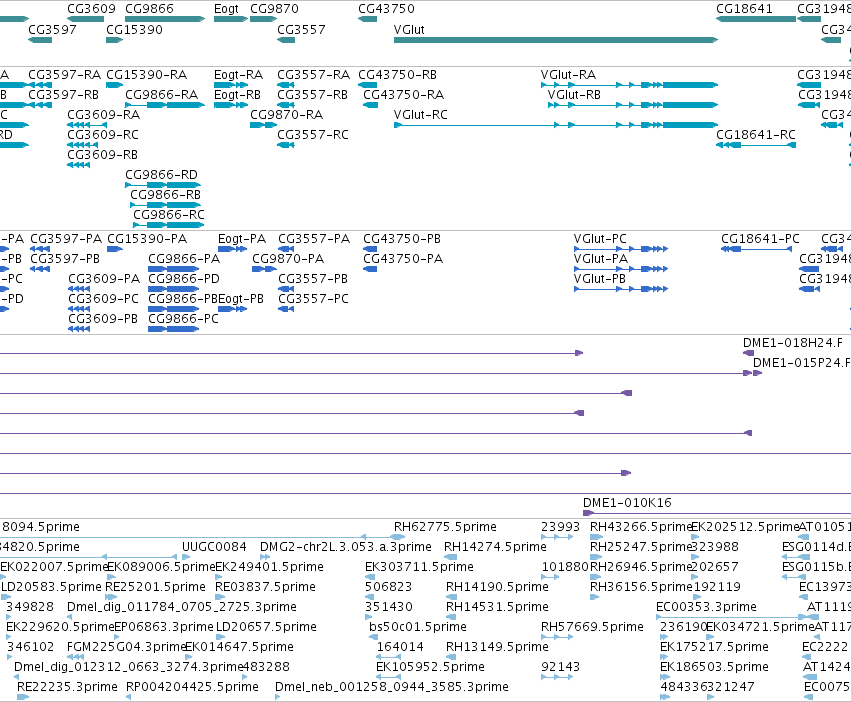Open the Eogt-PB protein feature
The width and height of the screenshot is (851, 702).
(x=232, y=309)
